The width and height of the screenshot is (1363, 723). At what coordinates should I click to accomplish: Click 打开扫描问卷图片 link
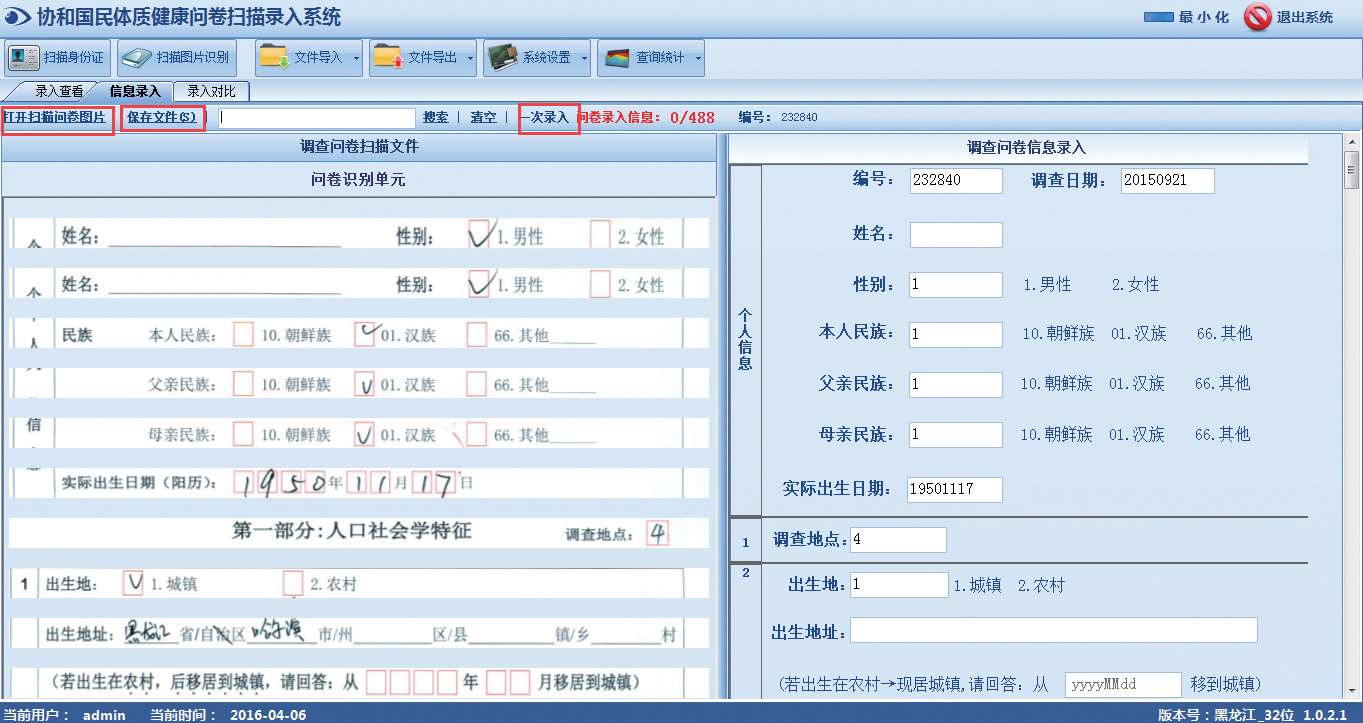click(55, 118)
